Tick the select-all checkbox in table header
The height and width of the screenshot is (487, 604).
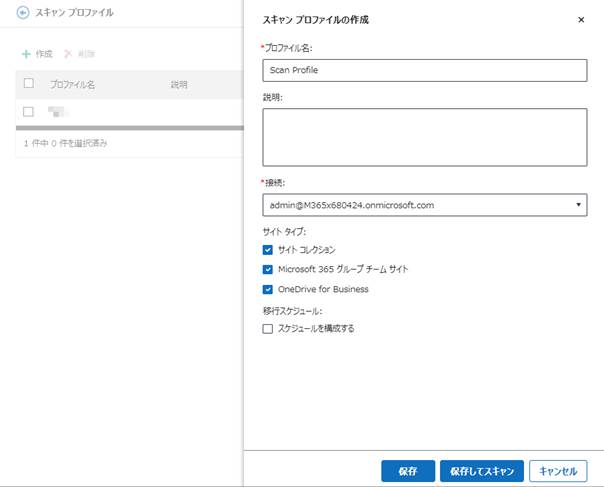tap(29, 83)
